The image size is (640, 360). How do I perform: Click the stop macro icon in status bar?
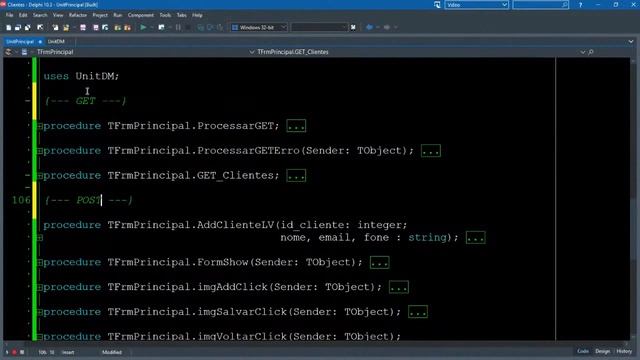pos(22,352)
